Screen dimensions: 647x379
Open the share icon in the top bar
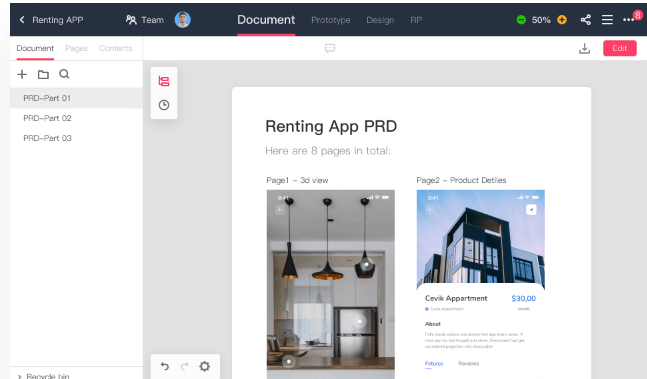586,19
